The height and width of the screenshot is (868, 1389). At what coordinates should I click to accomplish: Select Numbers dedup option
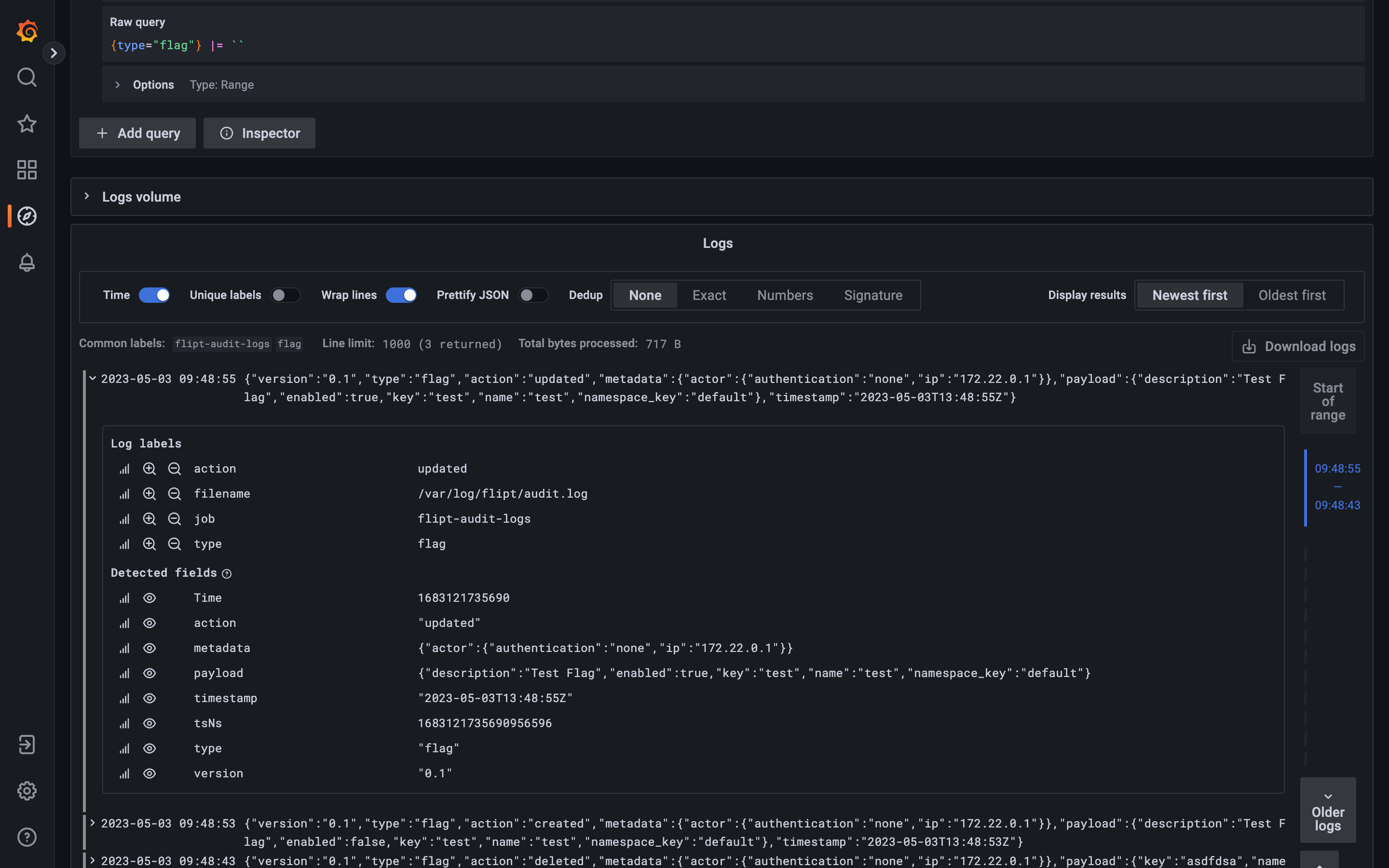coord(785,295)
